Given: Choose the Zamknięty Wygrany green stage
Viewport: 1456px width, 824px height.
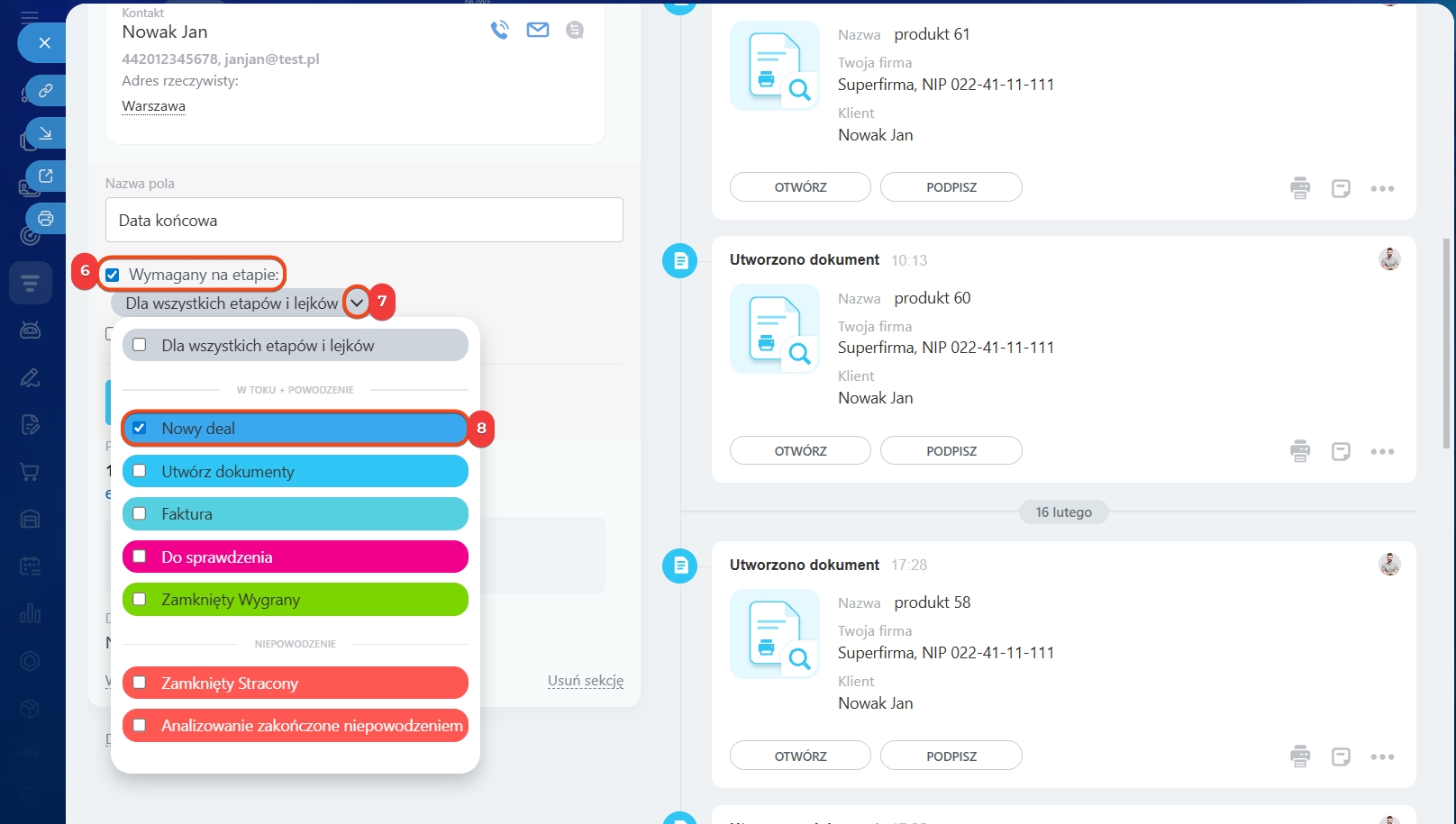Looking at the screenshot, I should point(140,599).
